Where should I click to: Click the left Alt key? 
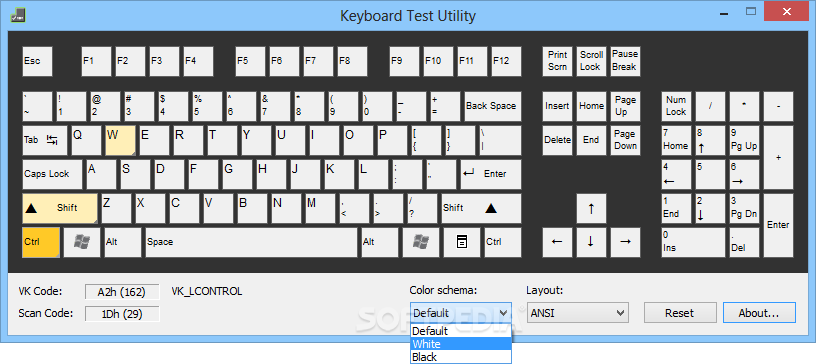click(123, 242)
